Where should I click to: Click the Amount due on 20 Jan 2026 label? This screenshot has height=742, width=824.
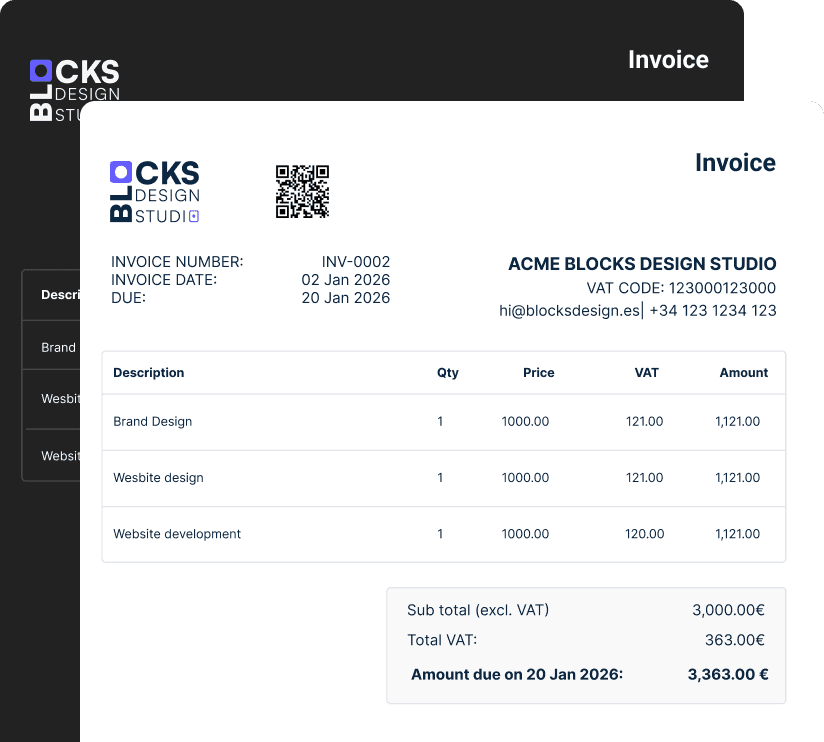click(517, 674)
